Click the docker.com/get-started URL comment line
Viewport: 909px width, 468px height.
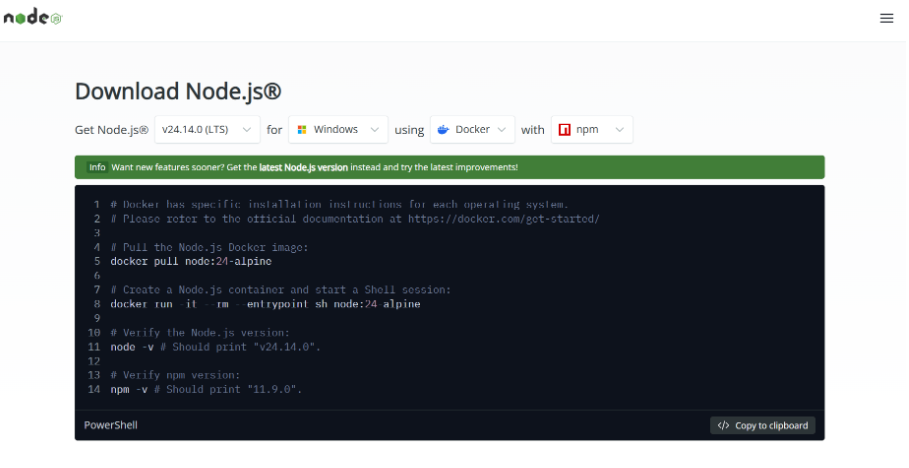point(355,219)
